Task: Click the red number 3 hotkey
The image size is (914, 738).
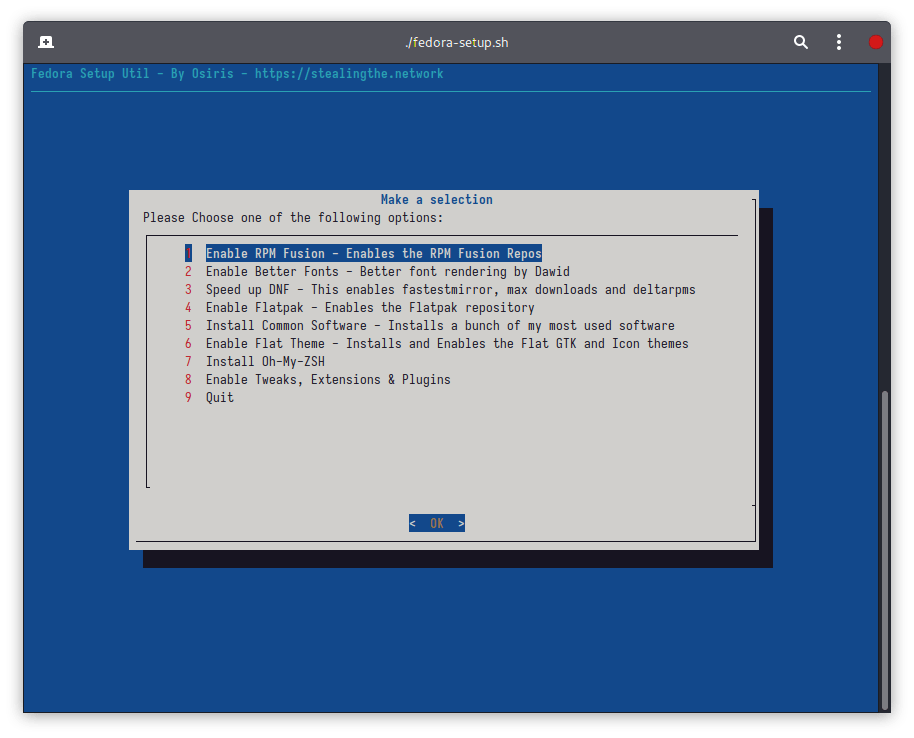Action: coord(188,289)
